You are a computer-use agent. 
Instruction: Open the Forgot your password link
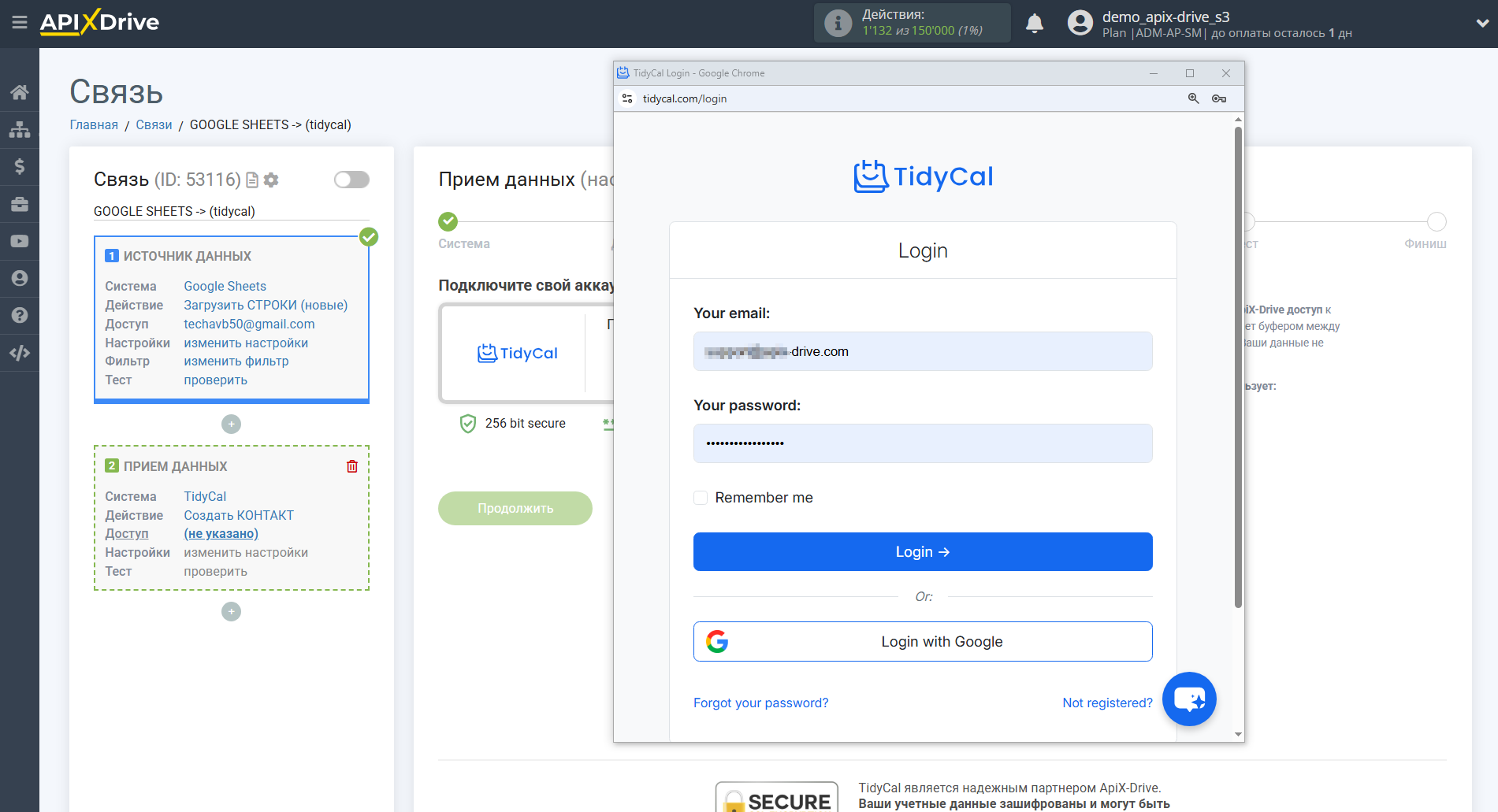click(x=760, y=702)
